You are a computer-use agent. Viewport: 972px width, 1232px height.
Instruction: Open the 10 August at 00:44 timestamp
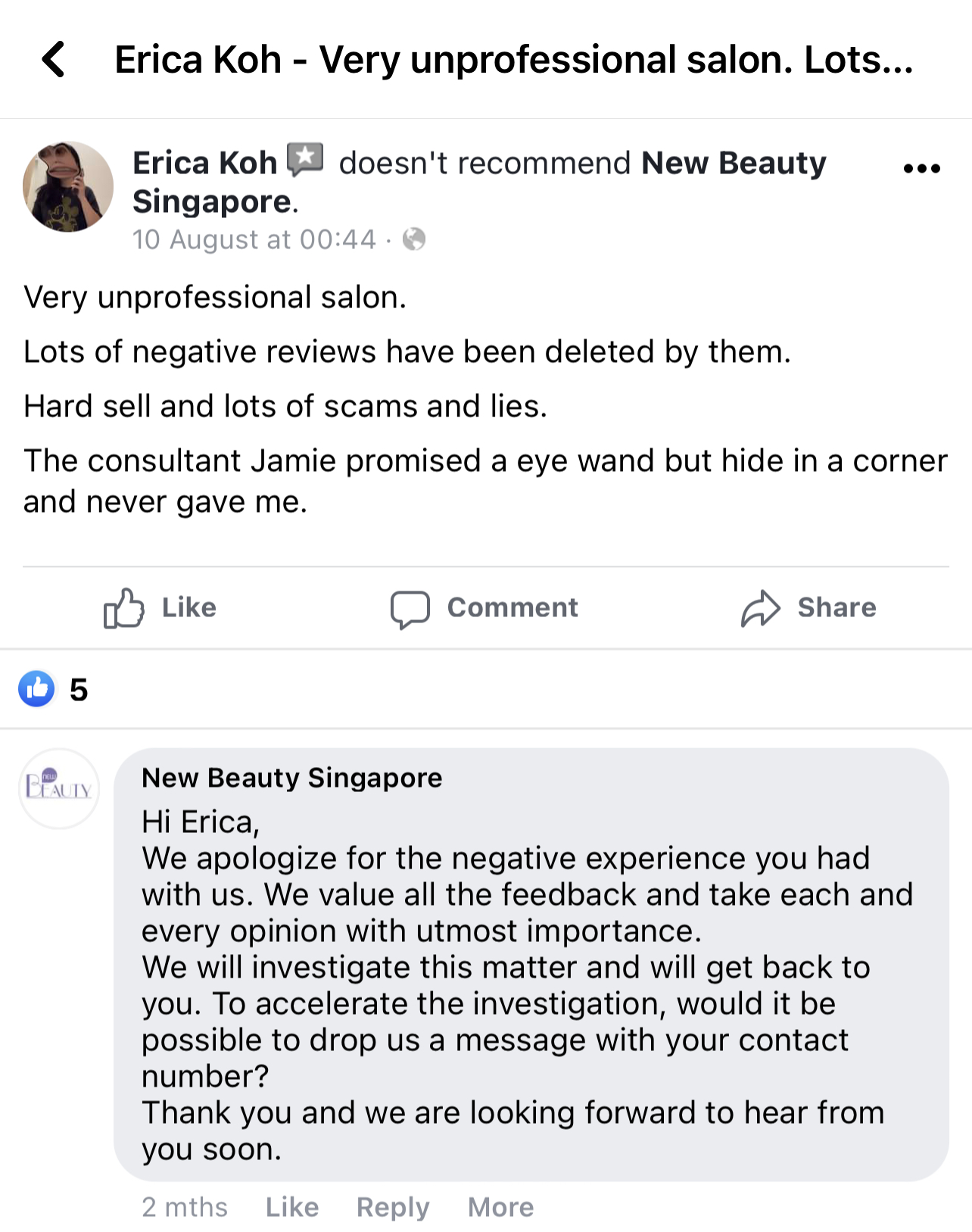pos(254,239)
